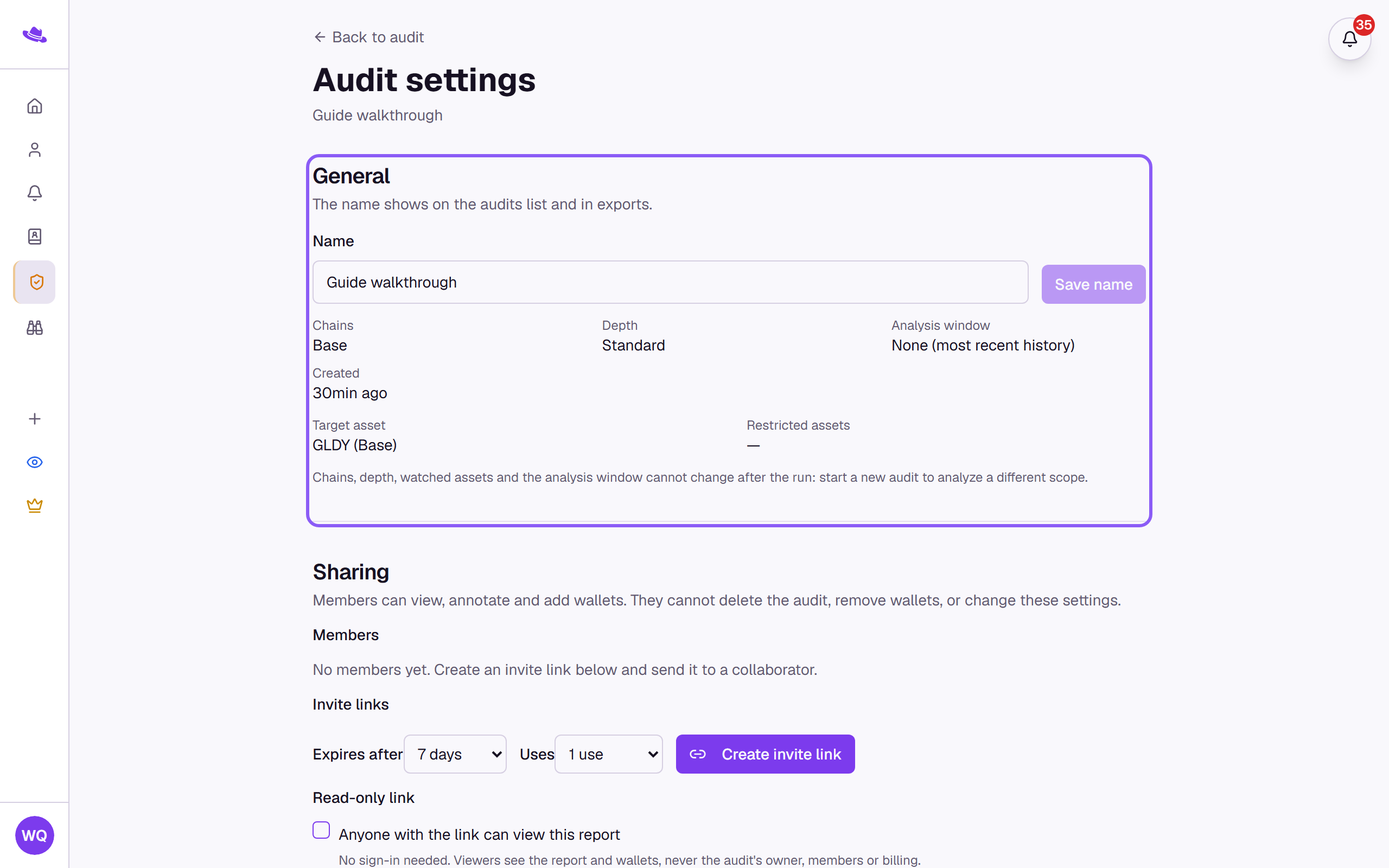This screenshot has height=868, width=1389.
Task: Click the gold crown icon
Action: [x=34, y=506]
